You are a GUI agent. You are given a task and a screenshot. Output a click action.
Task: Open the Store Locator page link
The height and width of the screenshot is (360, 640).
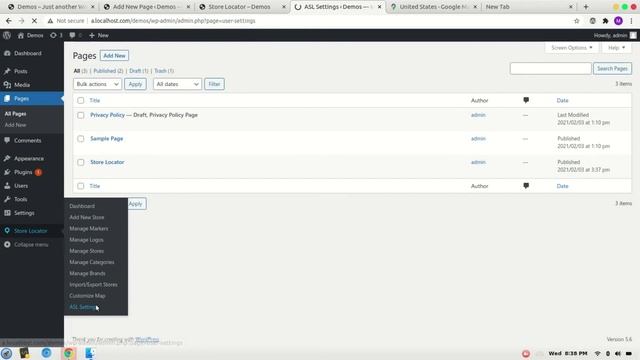(107, 162)
